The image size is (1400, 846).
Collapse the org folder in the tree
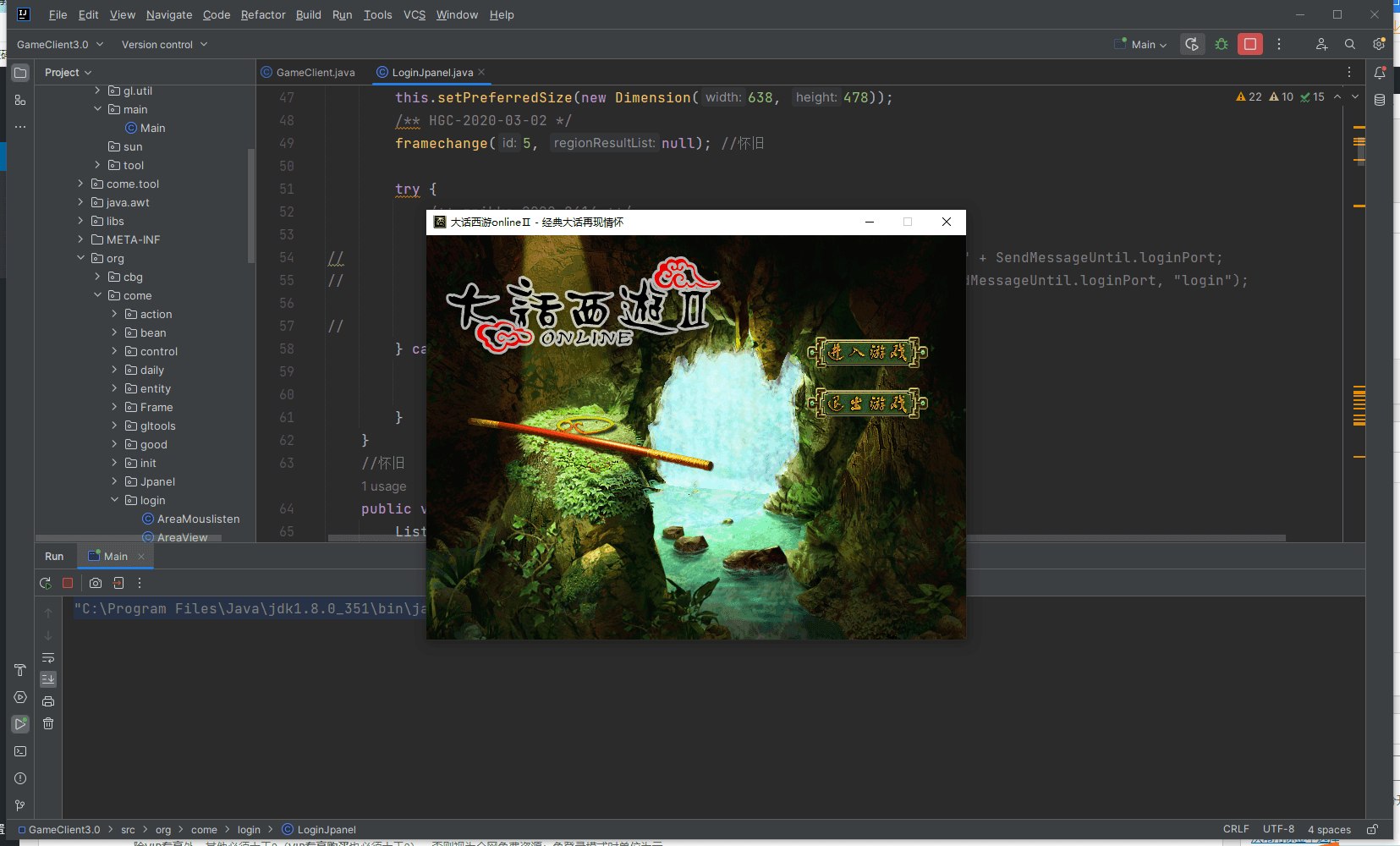coord(80,258)
